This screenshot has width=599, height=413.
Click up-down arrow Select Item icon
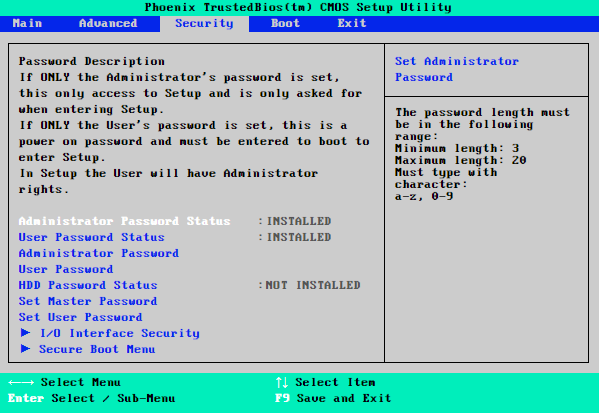click(x=282, y=382)
